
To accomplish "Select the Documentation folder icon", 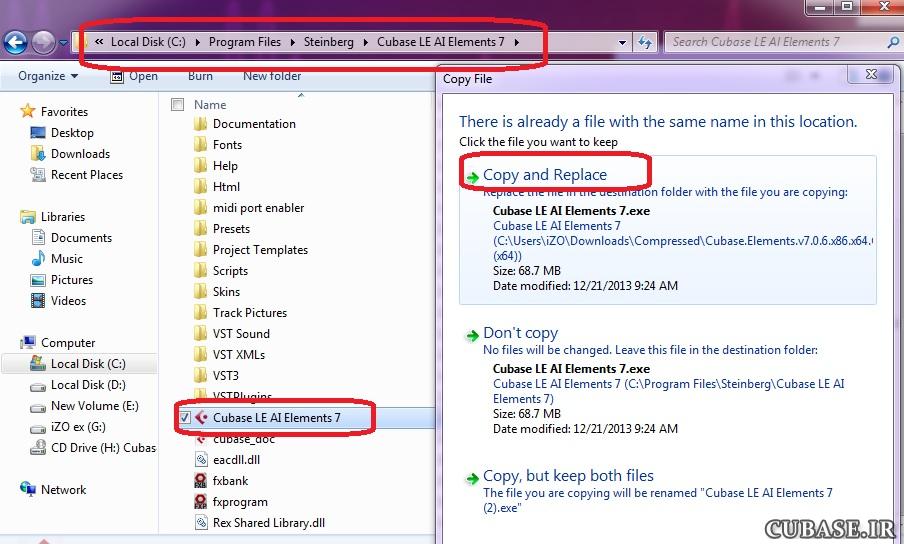I will pyautogui.click(x=200, y=124).
